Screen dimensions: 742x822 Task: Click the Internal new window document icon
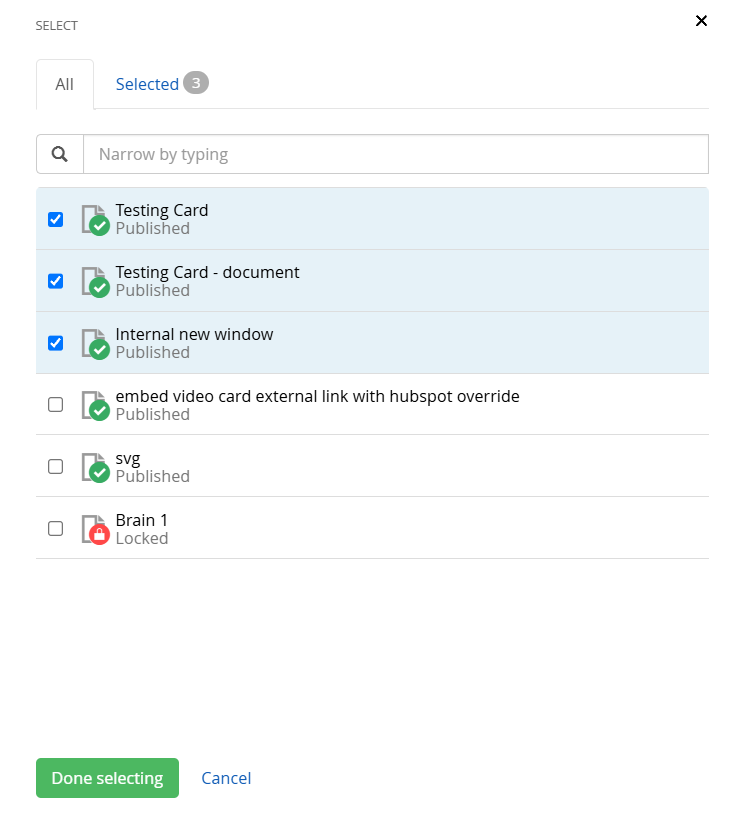tap(94, 343)
